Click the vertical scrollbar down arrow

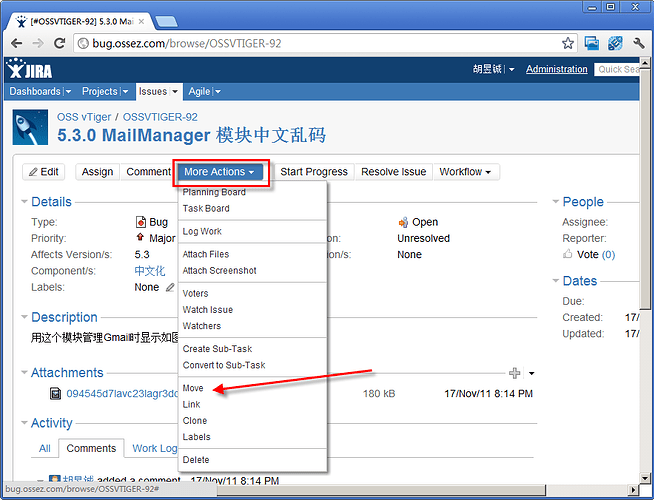645,478
